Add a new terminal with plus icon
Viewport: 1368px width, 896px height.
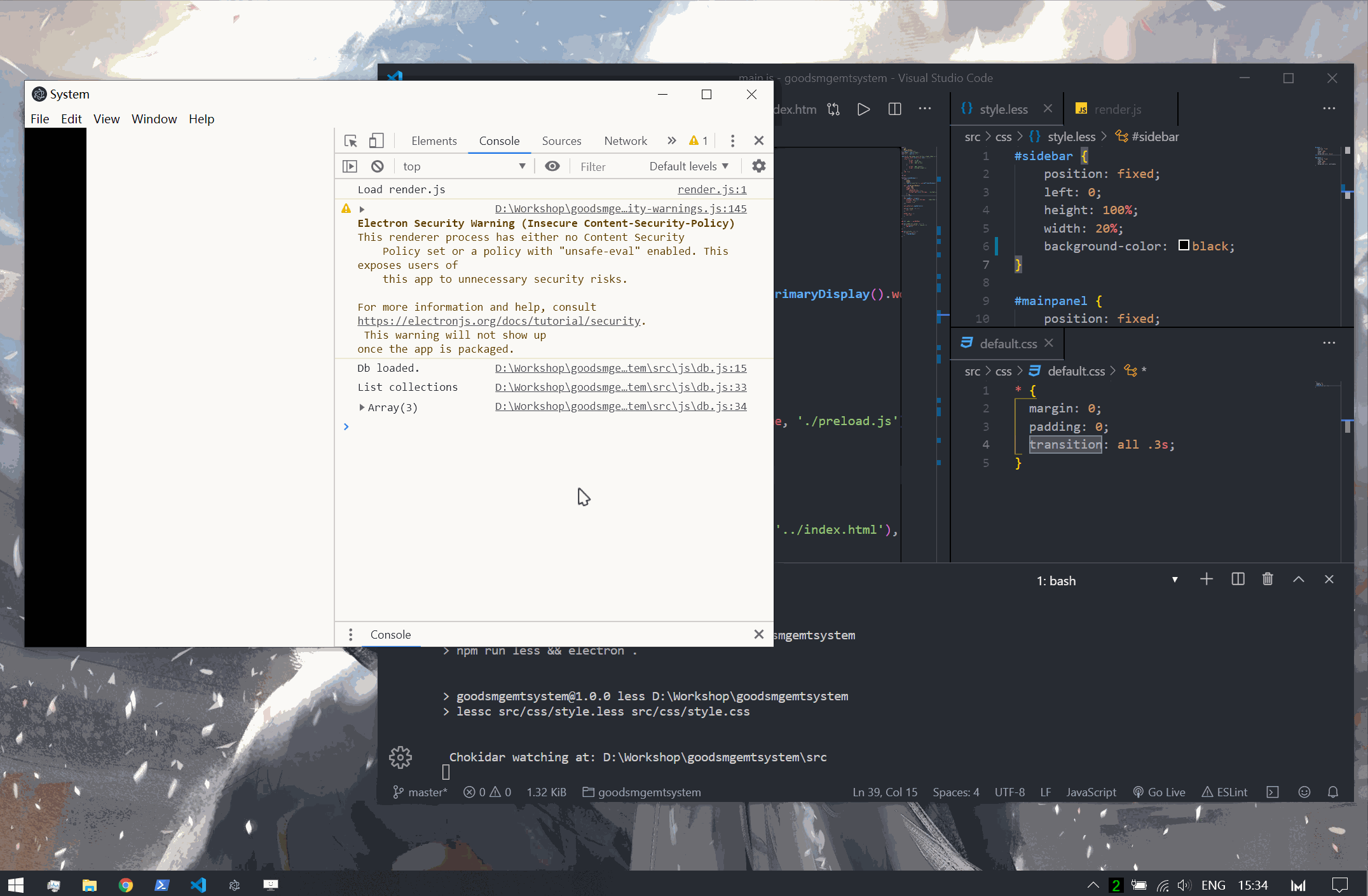(x=1206, y=580)
